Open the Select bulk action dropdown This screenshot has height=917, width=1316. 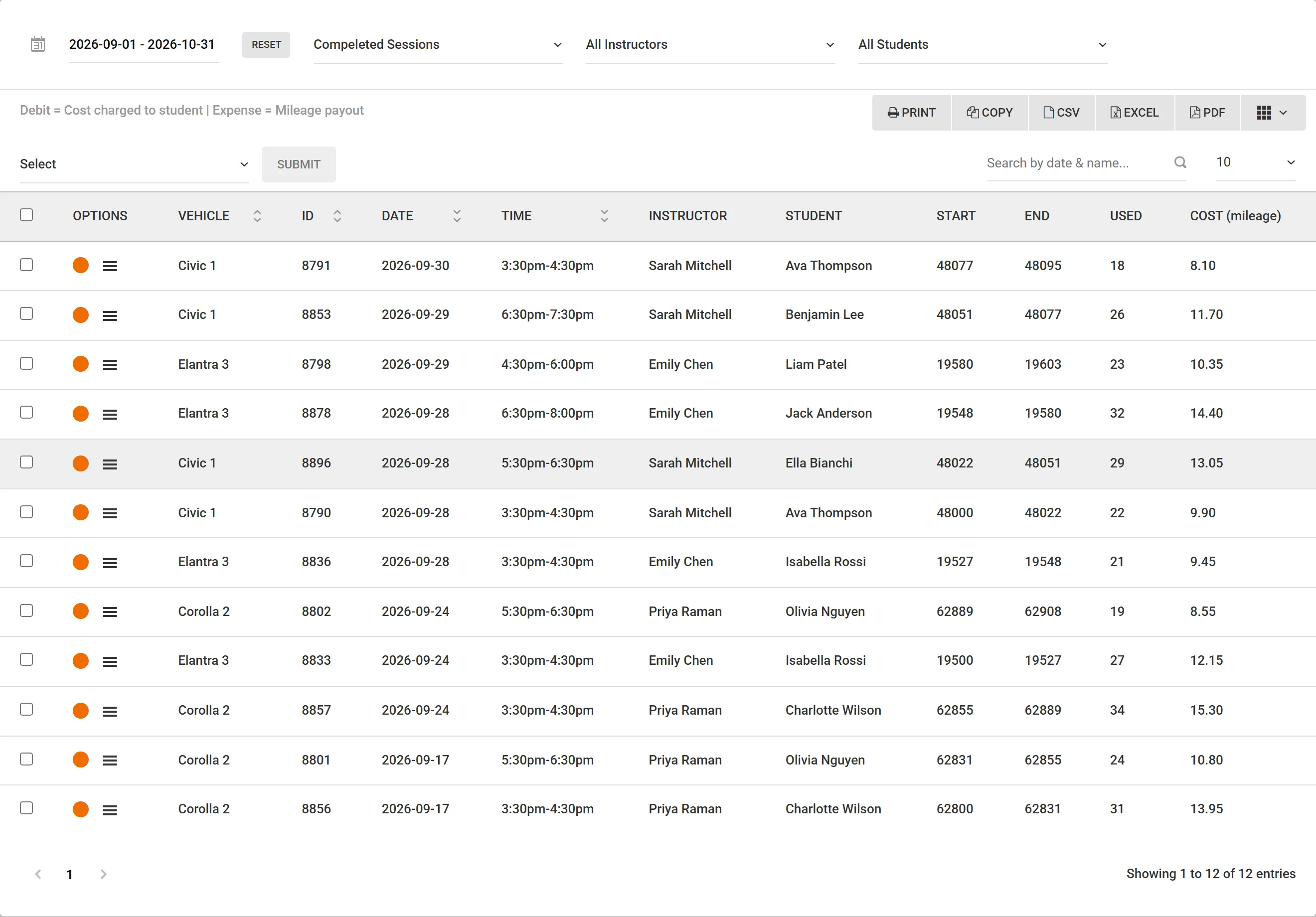tap(134, 164)
